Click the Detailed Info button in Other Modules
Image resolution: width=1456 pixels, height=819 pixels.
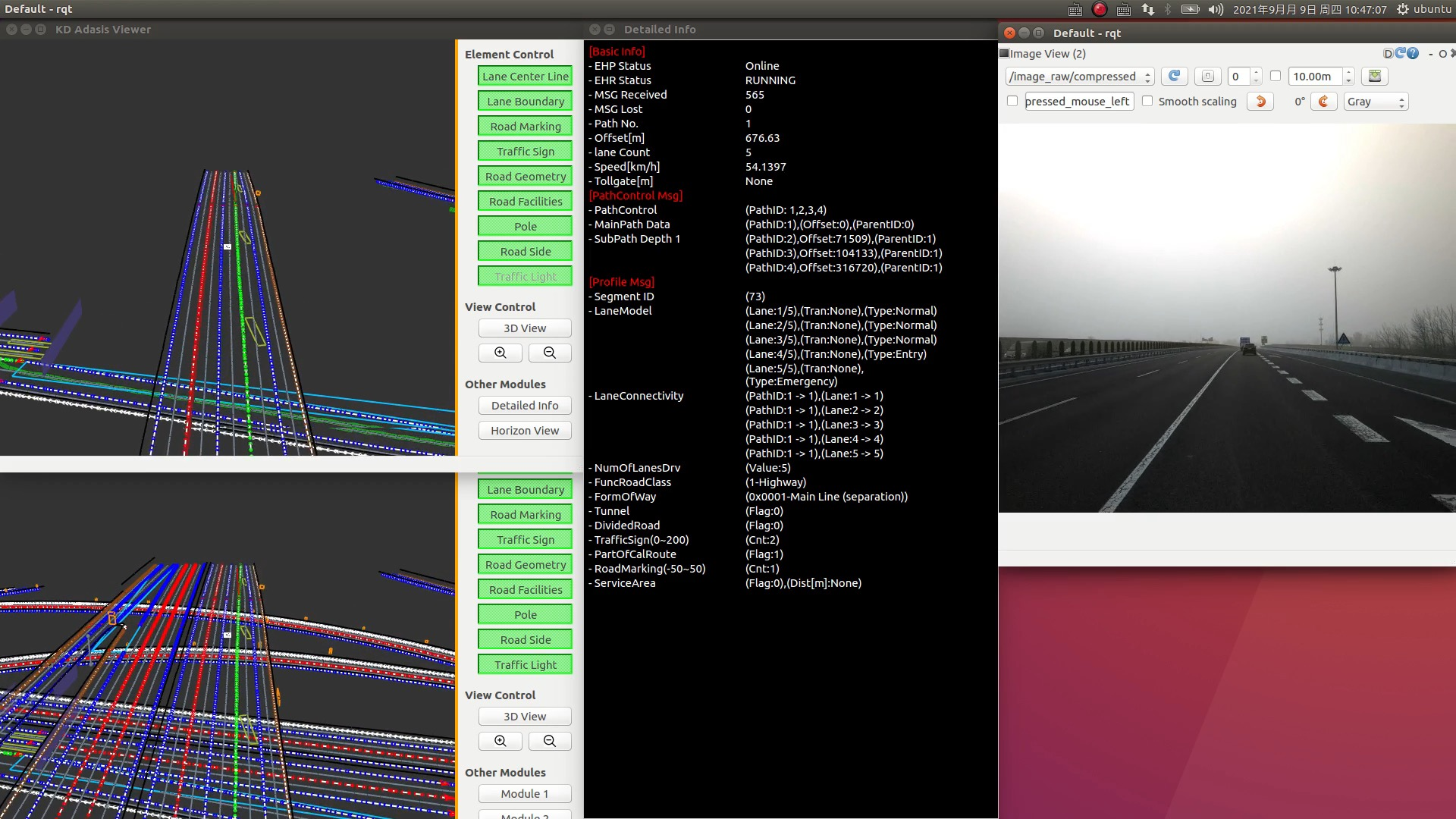point(525,405)
